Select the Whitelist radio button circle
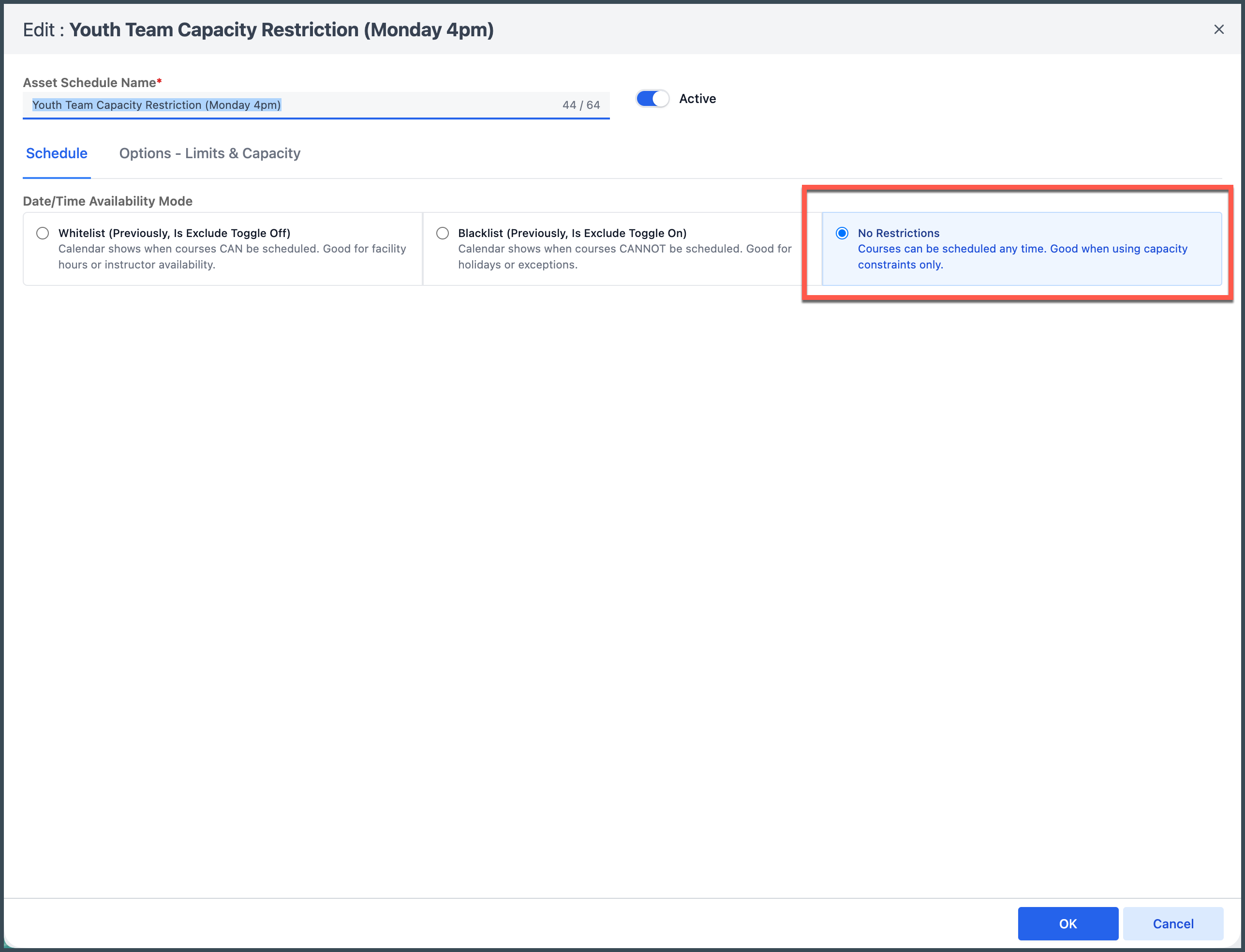1245x952 pixels. pyautogui.click(x=43, y=233)
